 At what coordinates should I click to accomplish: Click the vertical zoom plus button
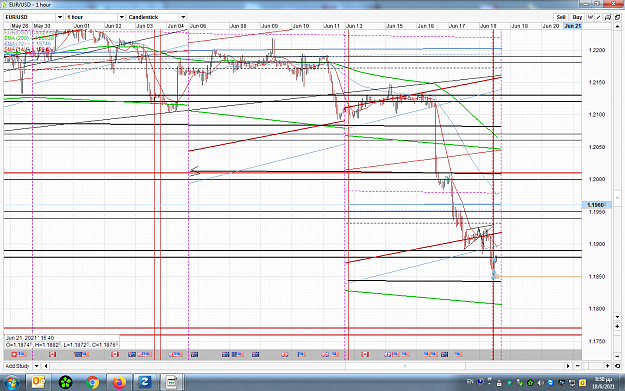617,326
